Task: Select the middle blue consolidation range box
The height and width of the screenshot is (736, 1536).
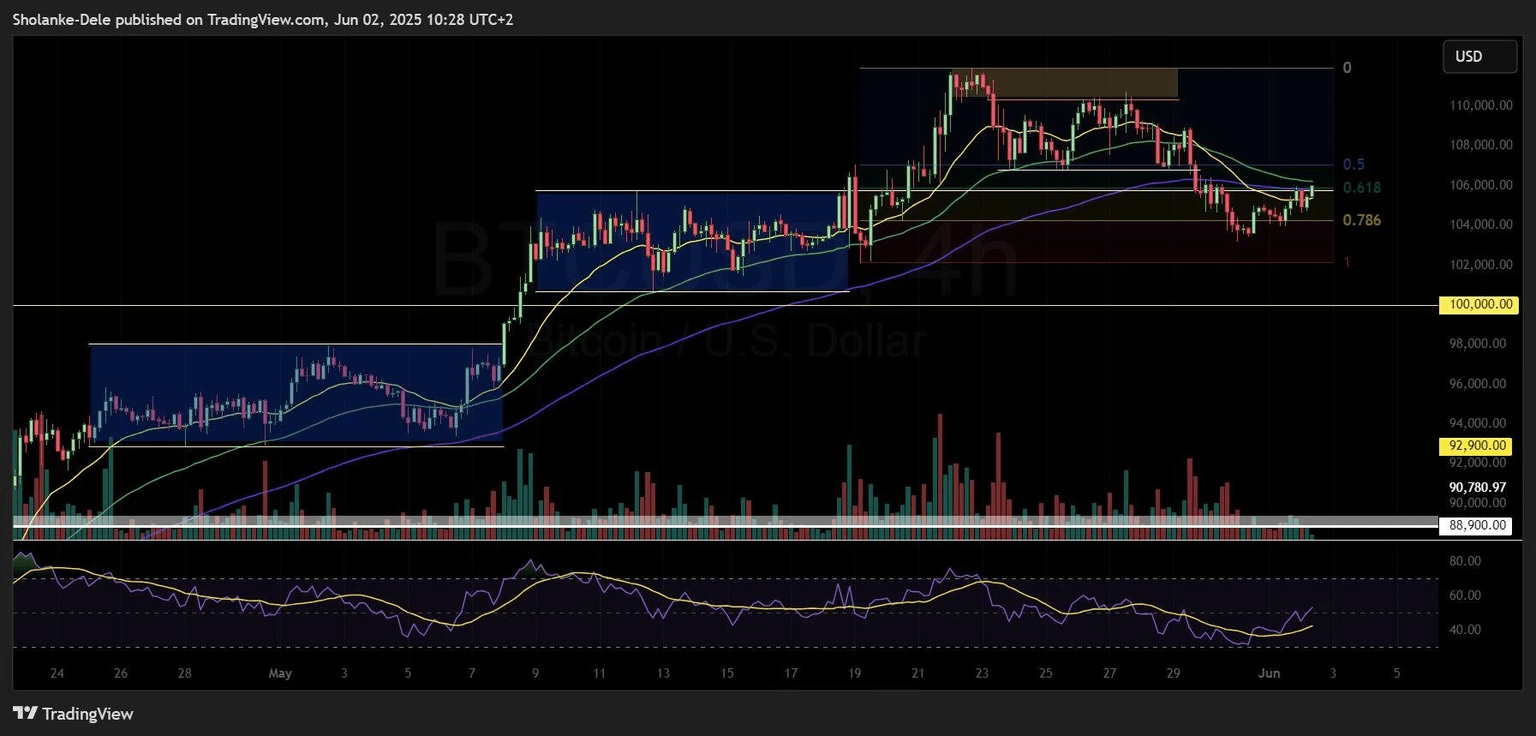Action: tap(691, 240)
